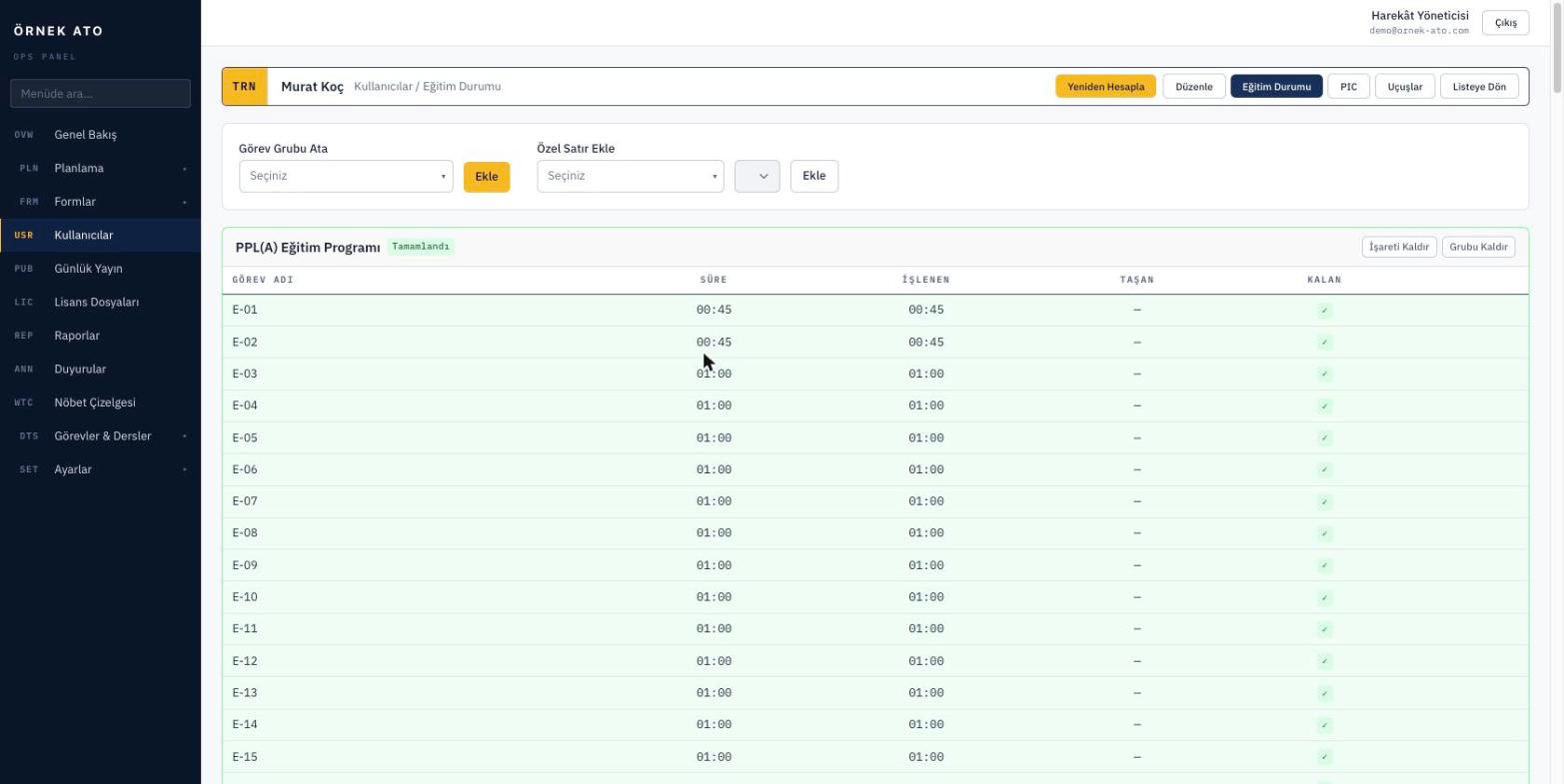This screenshot has height=784, width=1564.
Task: Click the Çıkış logout button
Action: pos(1505,23)
